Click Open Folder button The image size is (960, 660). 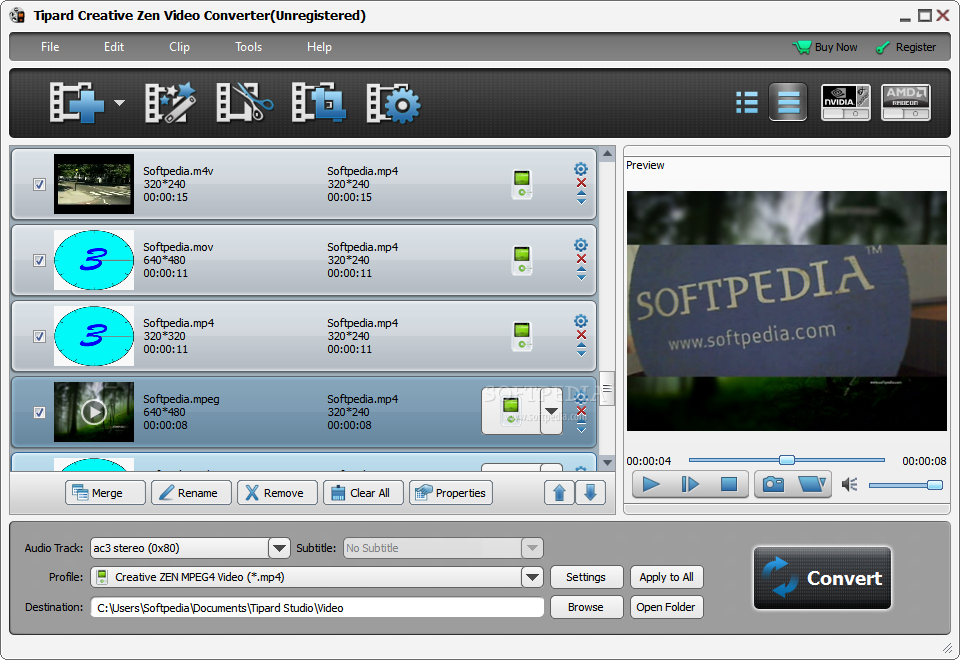[667, 607]
